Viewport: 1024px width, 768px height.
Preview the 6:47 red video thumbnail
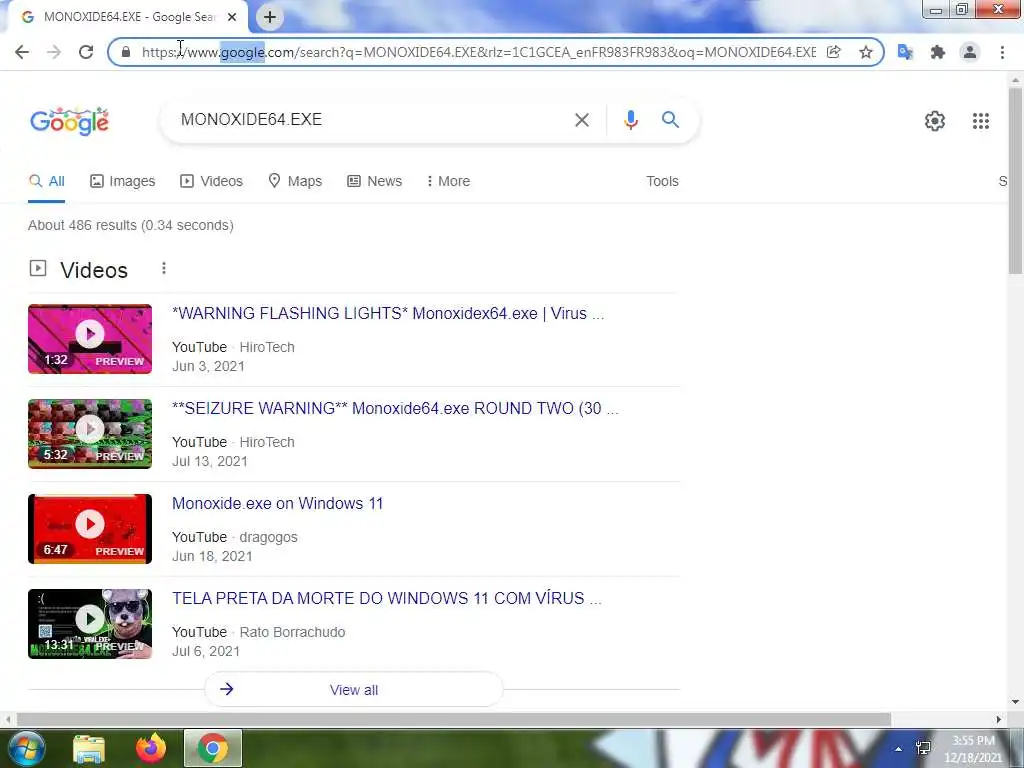point(90,529)
